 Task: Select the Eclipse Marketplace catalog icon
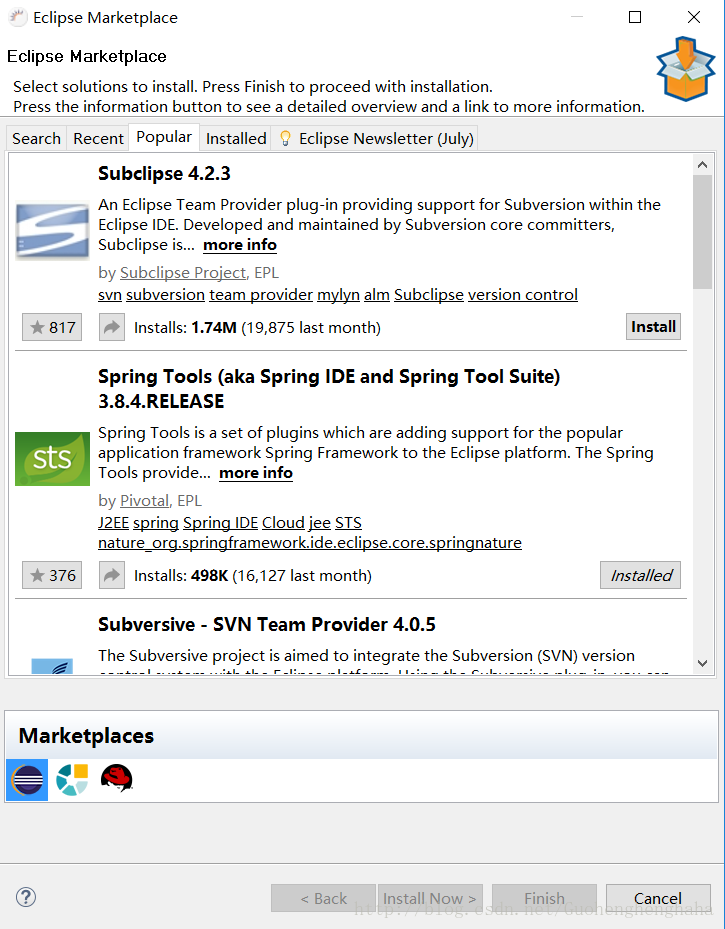click(27, 780)
